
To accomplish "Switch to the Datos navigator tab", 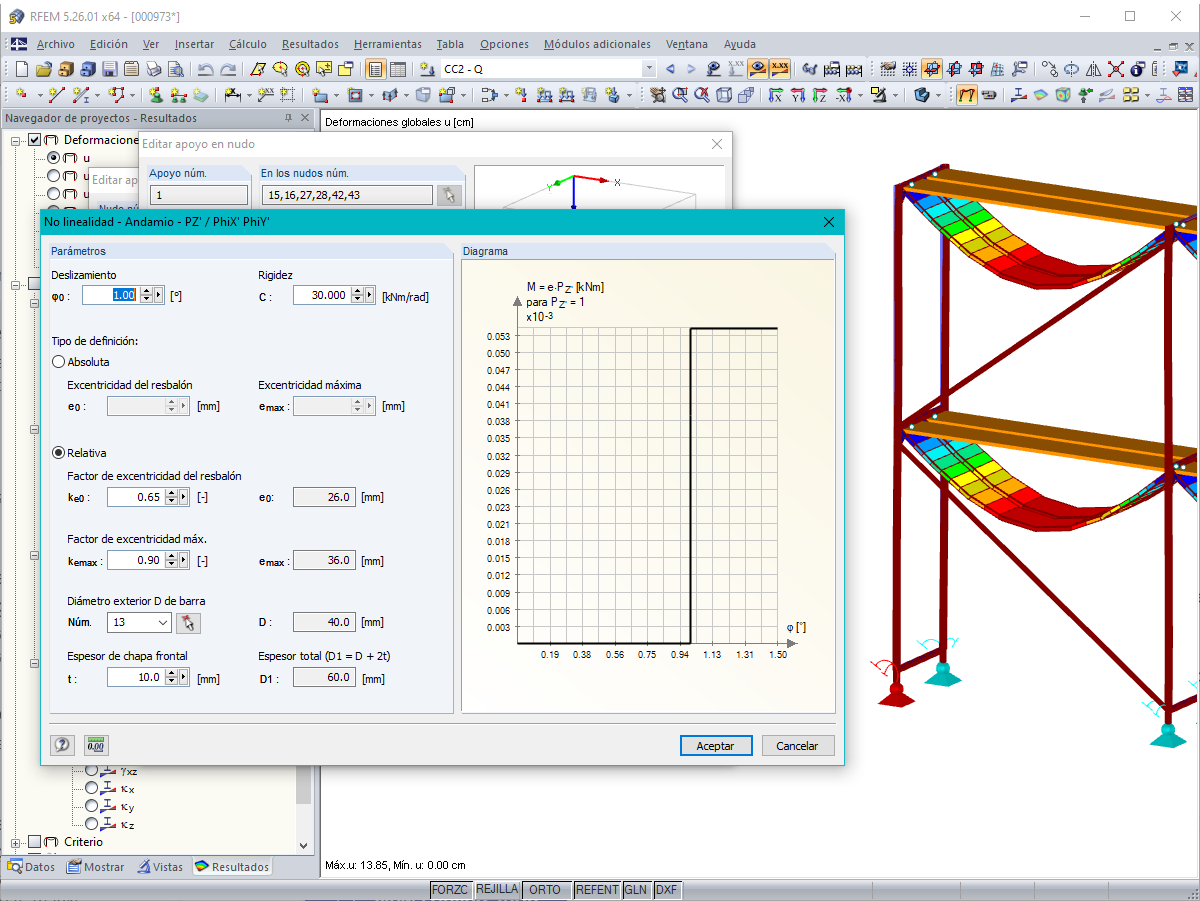I will 31,867.
